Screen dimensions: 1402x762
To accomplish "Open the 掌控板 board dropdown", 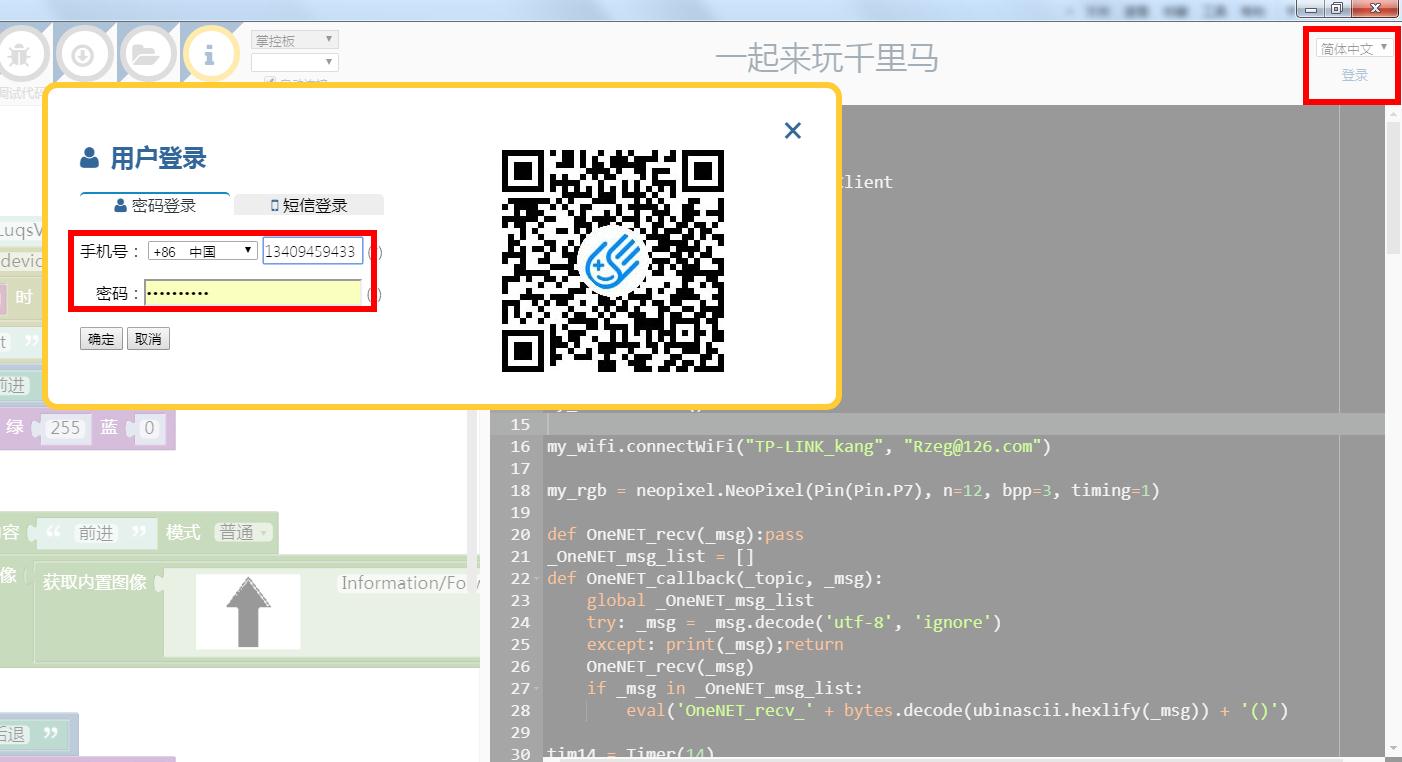I will pos(295,40).
